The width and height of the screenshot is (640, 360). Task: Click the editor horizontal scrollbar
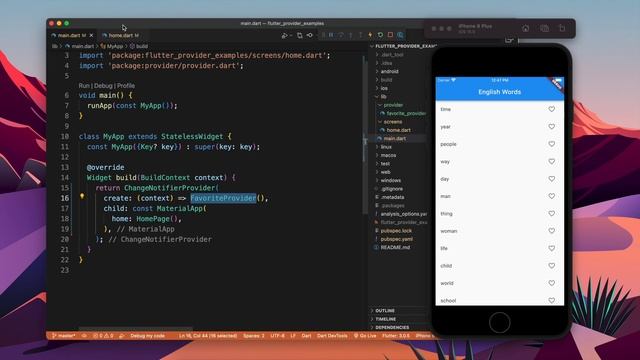pyautogui.click(x=135, y=329)
